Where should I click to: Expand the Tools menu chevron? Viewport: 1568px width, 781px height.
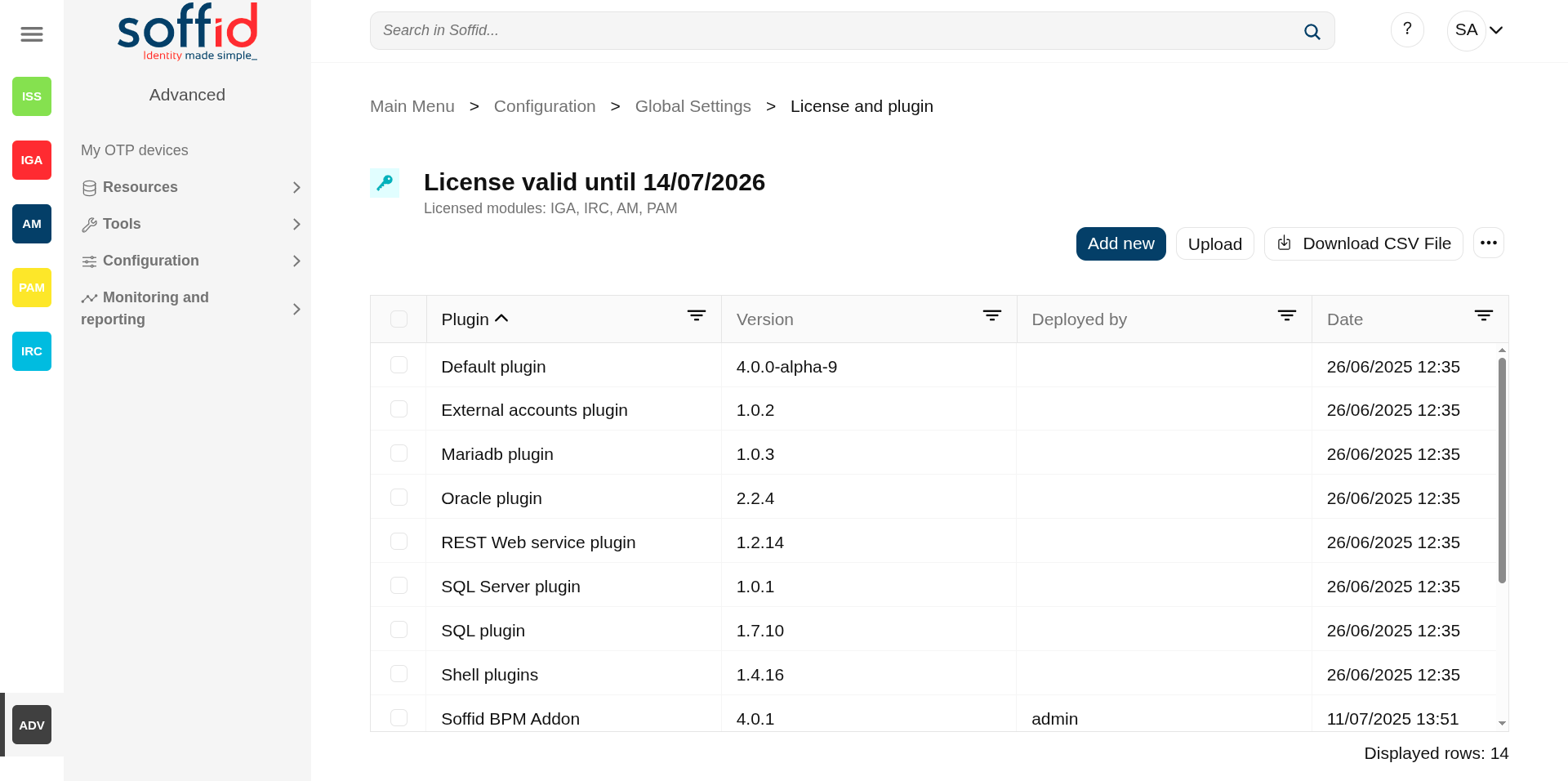(x=296, y=225)
